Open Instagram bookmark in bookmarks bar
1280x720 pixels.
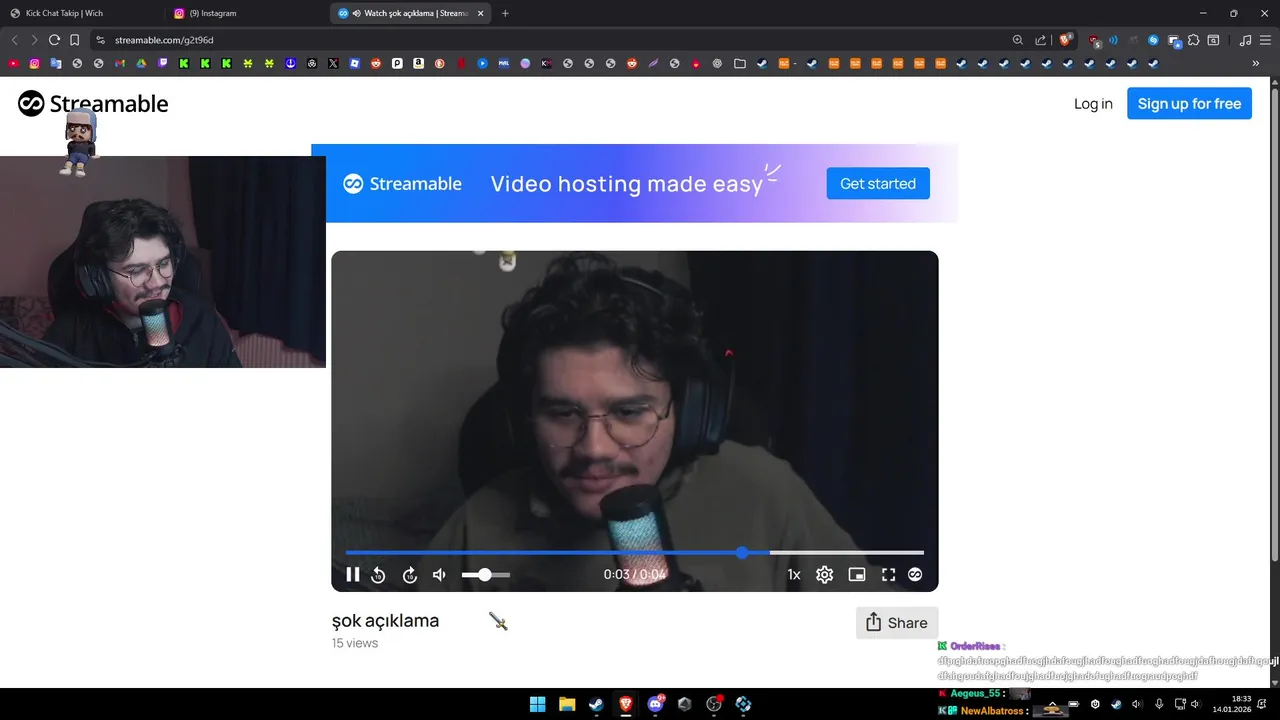pos(35,63)
